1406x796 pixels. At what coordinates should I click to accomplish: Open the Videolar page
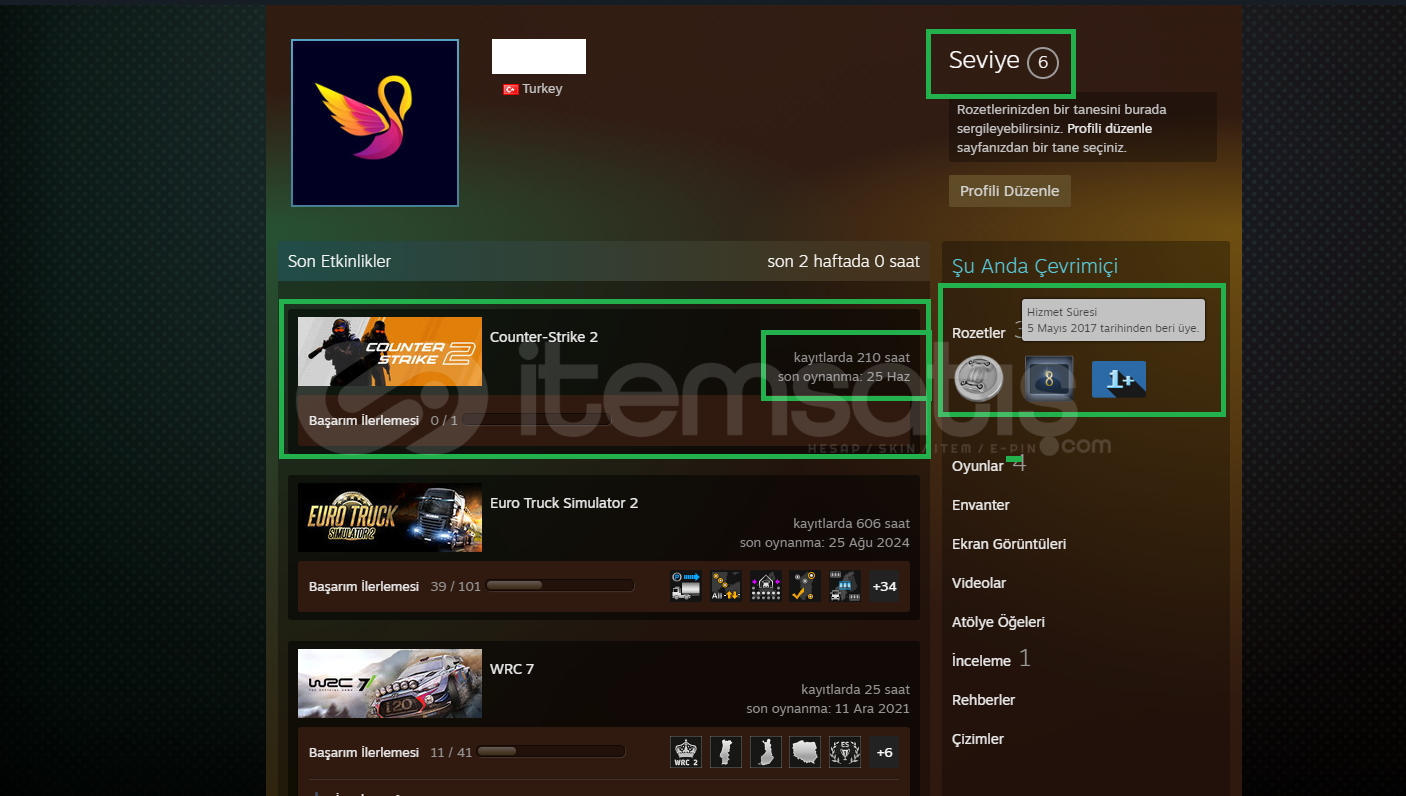tap(979, 583)
